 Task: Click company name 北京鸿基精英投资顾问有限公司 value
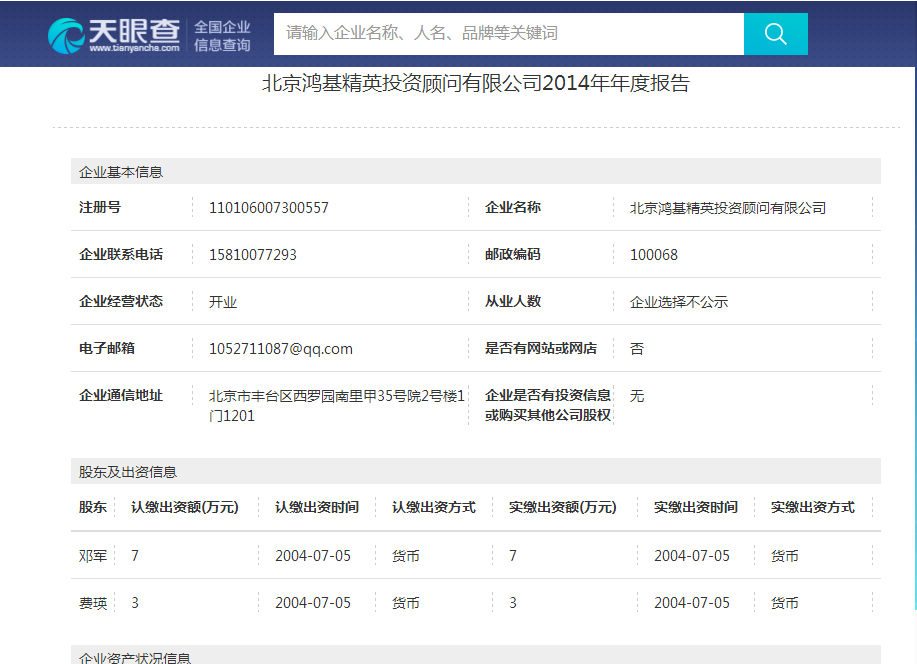click(x=727, y=208)
